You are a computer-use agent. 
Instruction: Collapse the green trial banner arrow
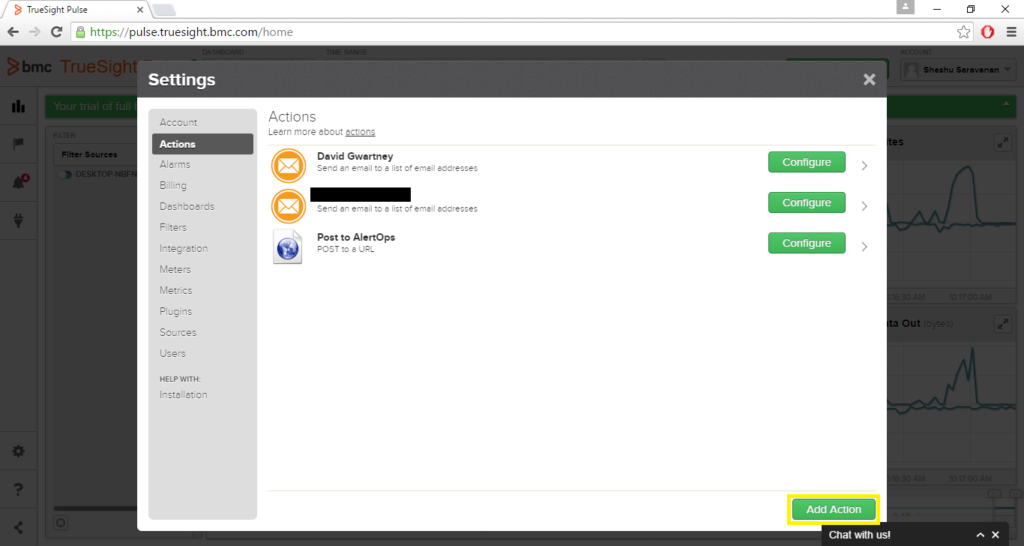(x=1006, y=104)
